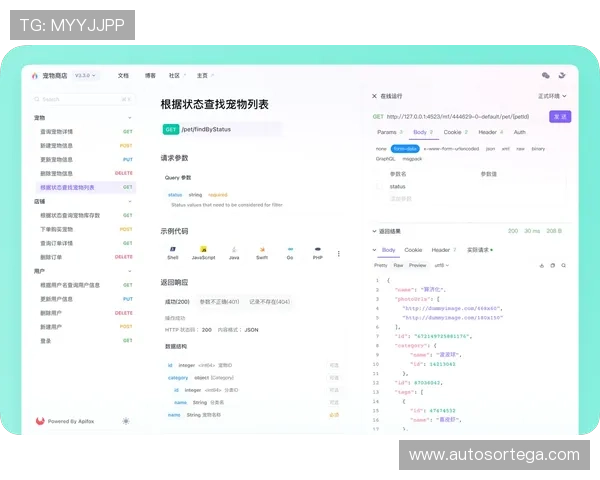The height and width of the screenshot is (480, 600).
Task: Select the json body type
Action: click(x=490, y=149)
